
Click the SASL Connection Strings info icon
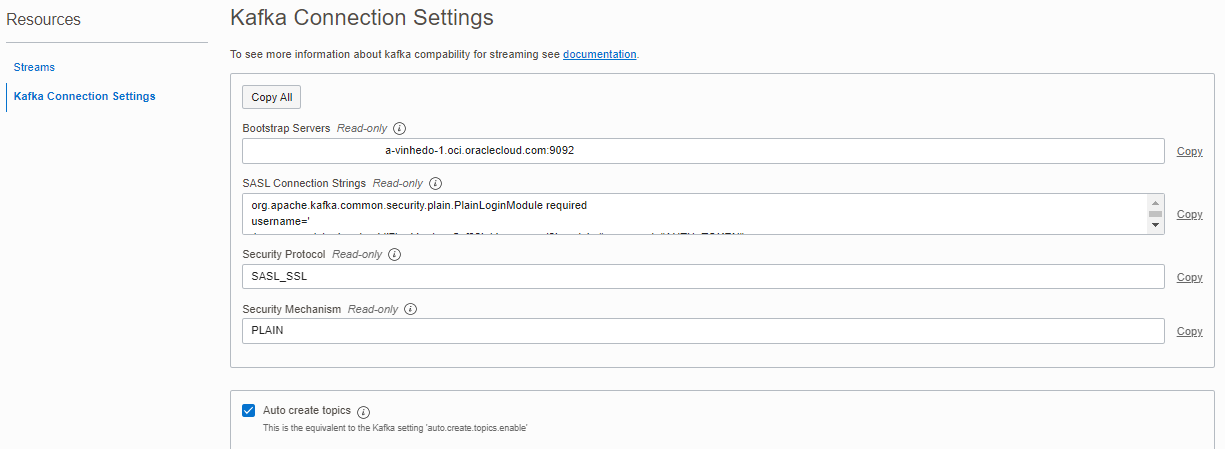pyautogui.click(x=435, y=184)
